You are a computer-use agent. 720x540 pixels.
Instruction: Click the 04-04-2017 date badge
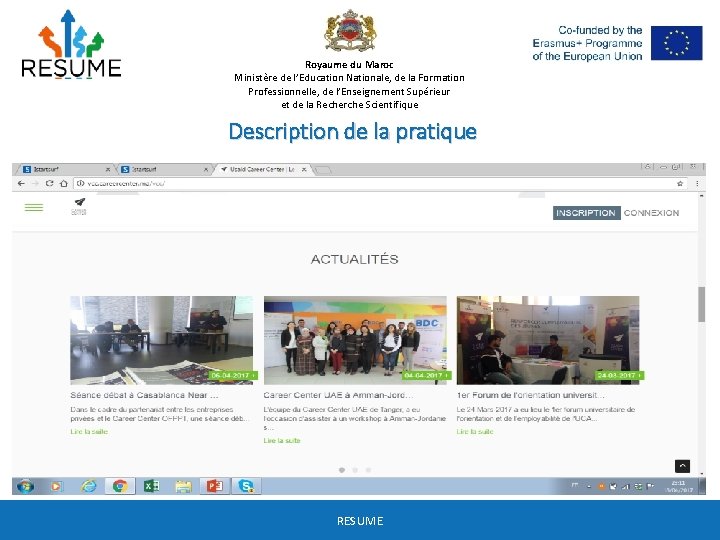coord(427,376)
